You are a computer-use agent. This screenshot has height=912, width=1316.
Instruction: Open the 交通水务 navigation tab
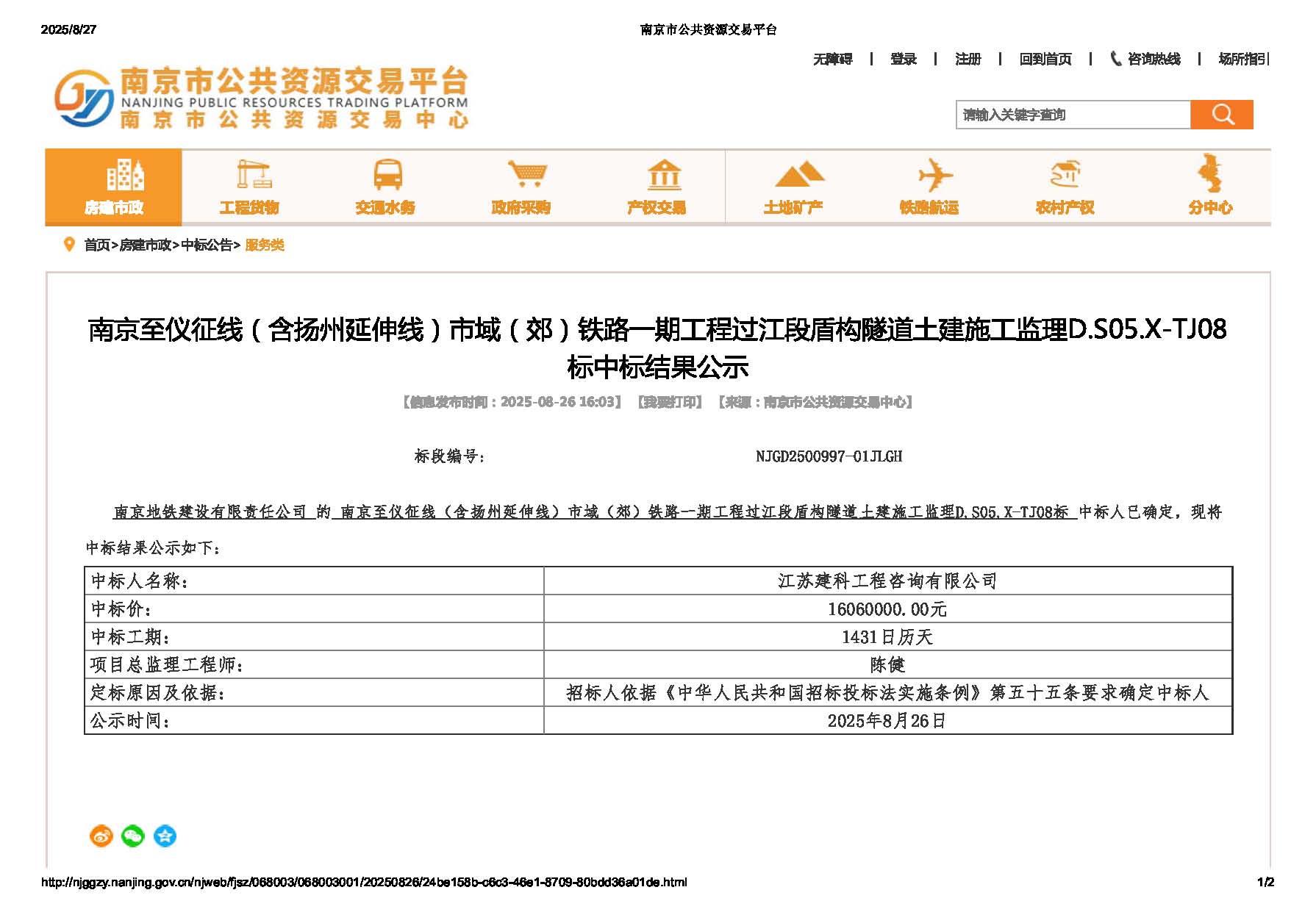(x=385, y=187)
